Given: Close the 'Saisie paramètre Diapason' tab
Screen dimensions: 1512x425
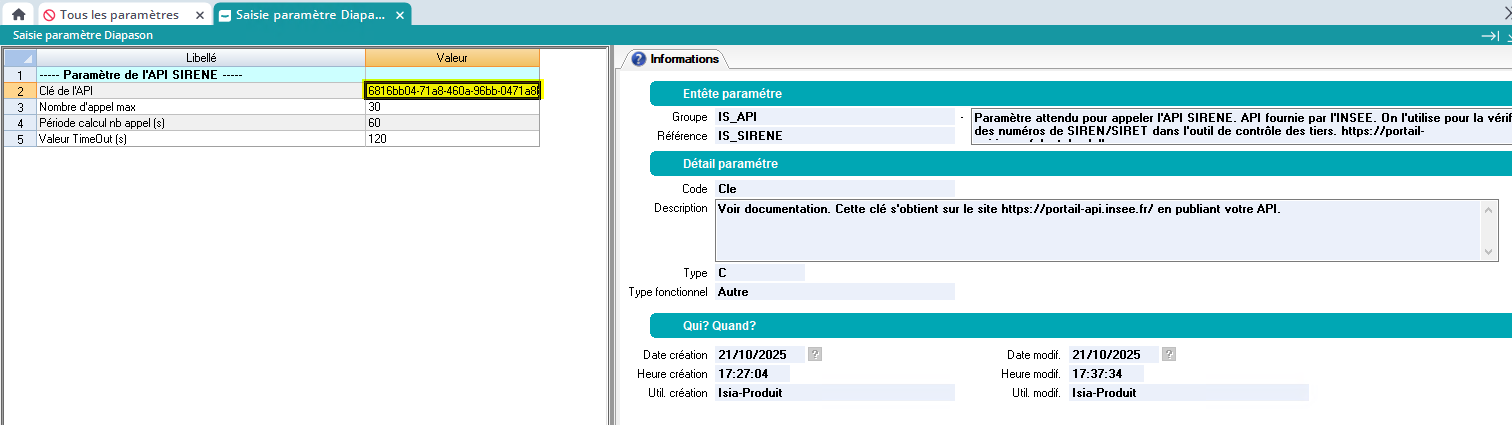Looking at the screenshot, I should click(x=400, y=15).
